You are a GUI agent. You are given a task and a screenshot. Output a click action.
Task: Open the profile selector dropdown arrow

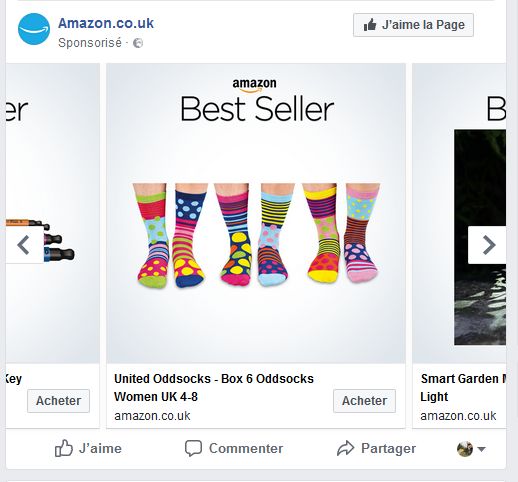[481, 449]
